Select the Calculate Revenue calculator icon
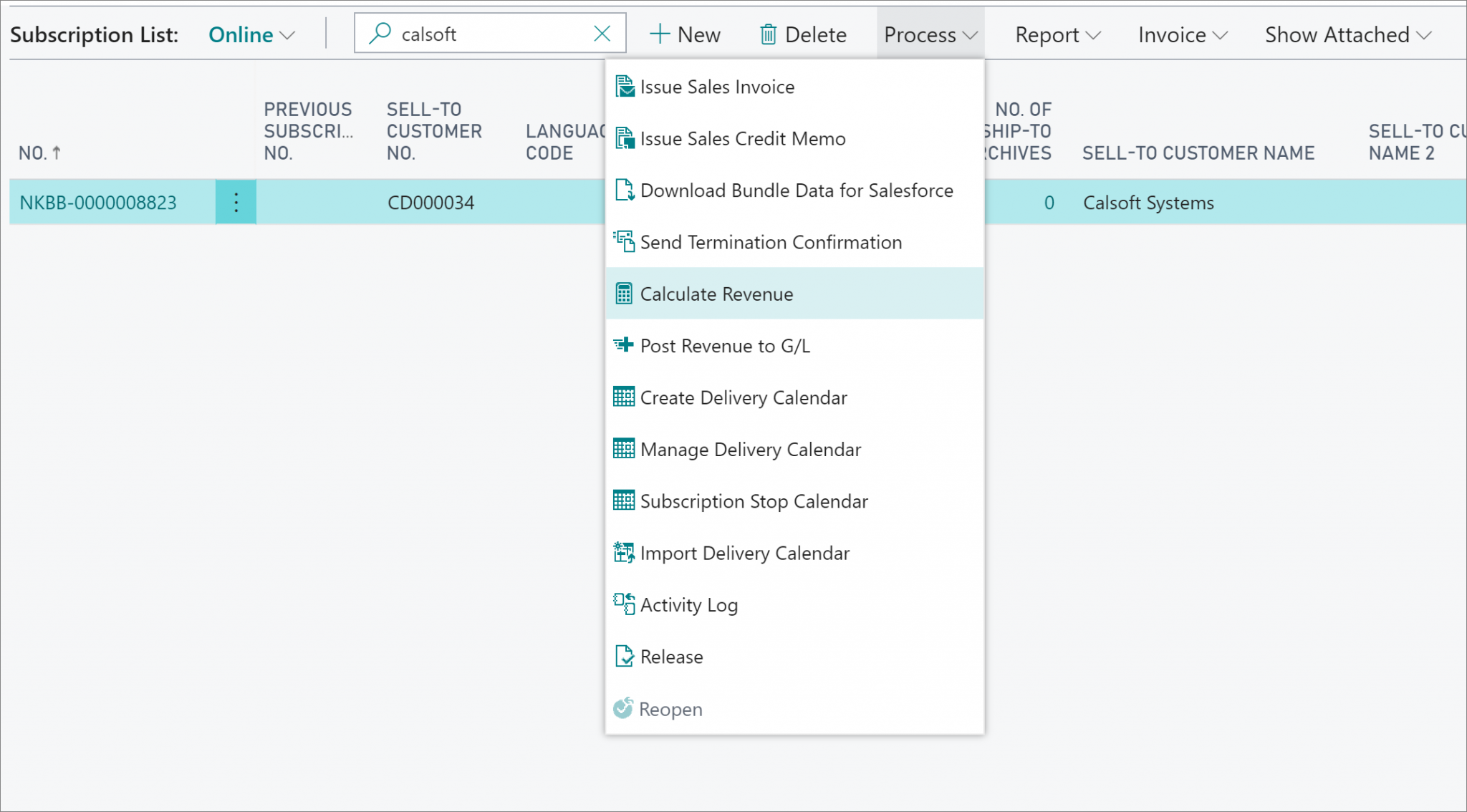The image size is (1467, 812). [x=625, y=293]
